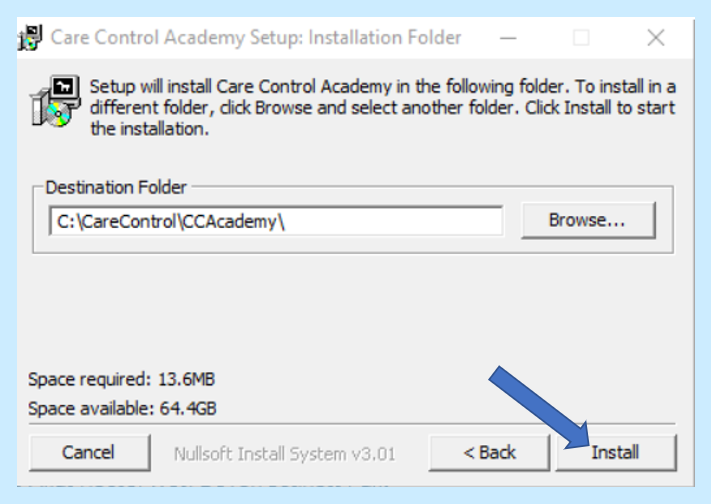
Task: Click the window title text "Installation Folder"
Action: click(385, 38)
